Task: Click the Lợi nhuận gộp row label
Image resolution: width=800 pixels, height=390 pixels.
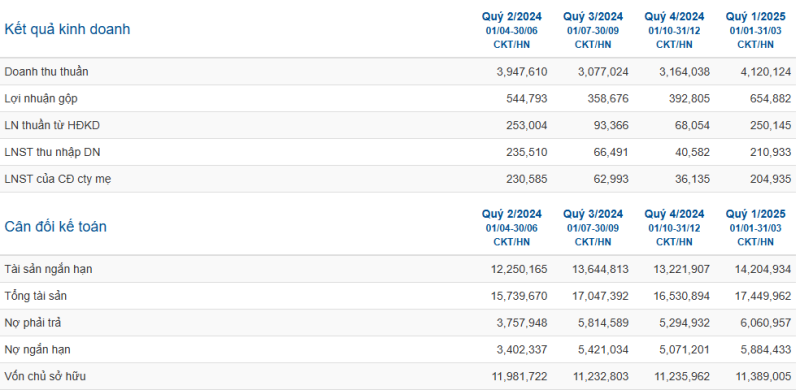Action: 41,99
